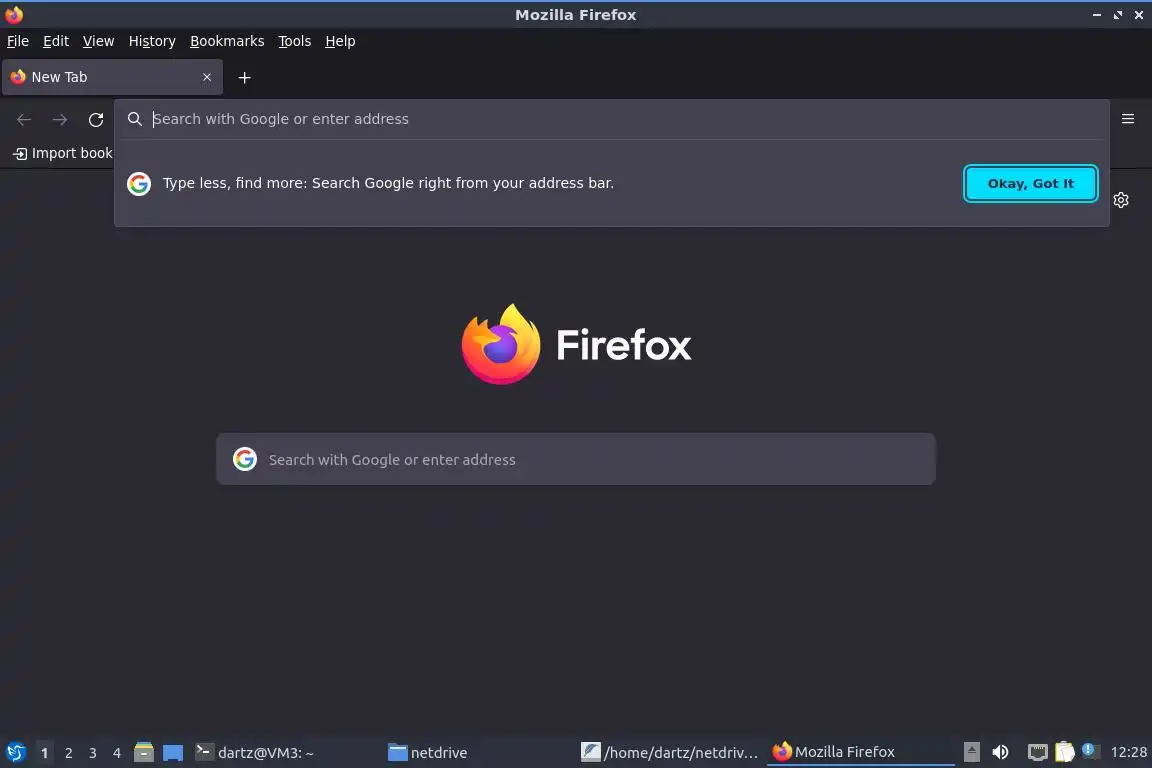Open the Help menu

(x=340, y=41)
